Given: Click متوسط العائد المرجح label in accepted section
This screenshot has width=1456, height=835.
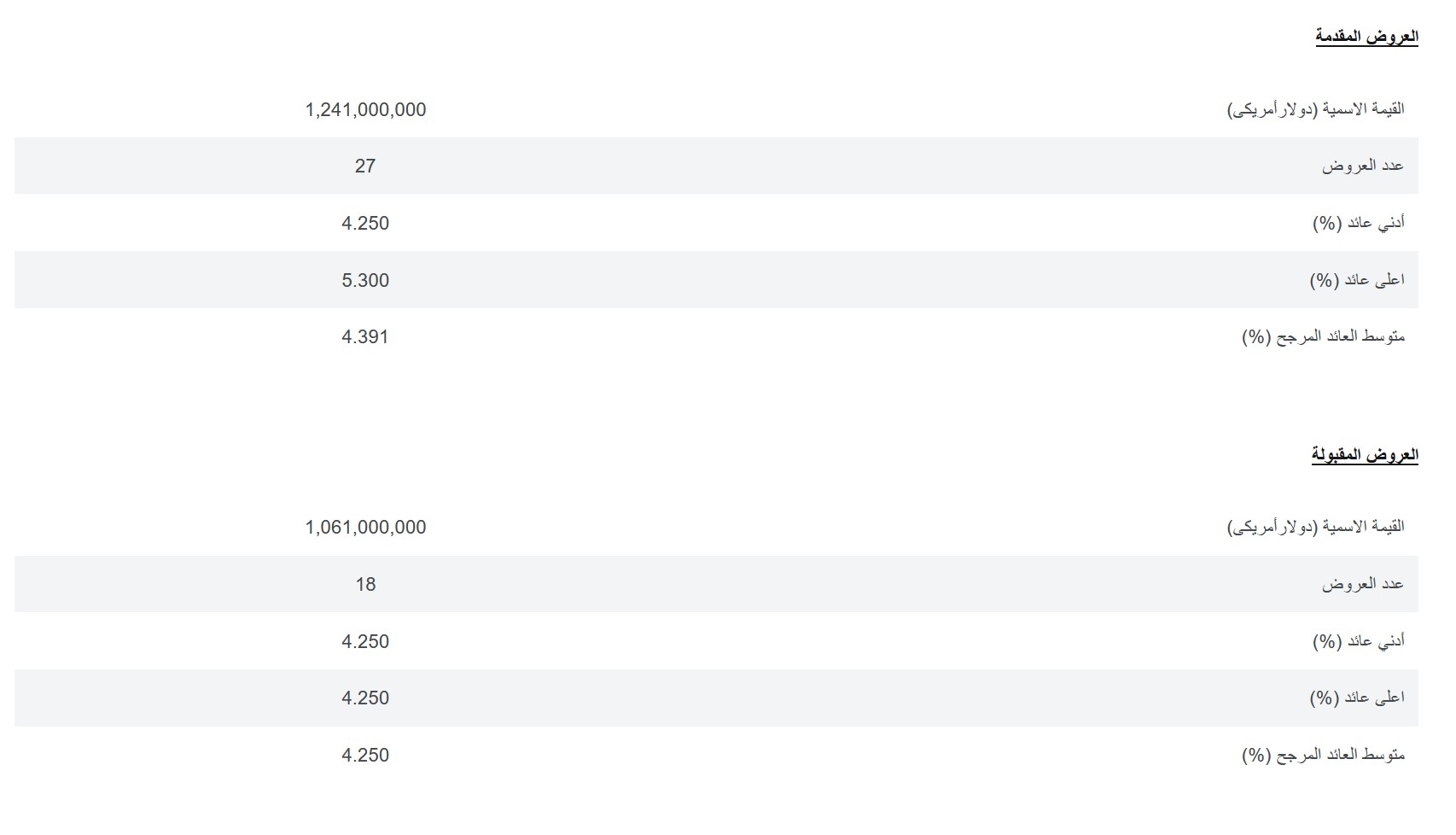Looking at the screenshot, I should pos(1323,755).
